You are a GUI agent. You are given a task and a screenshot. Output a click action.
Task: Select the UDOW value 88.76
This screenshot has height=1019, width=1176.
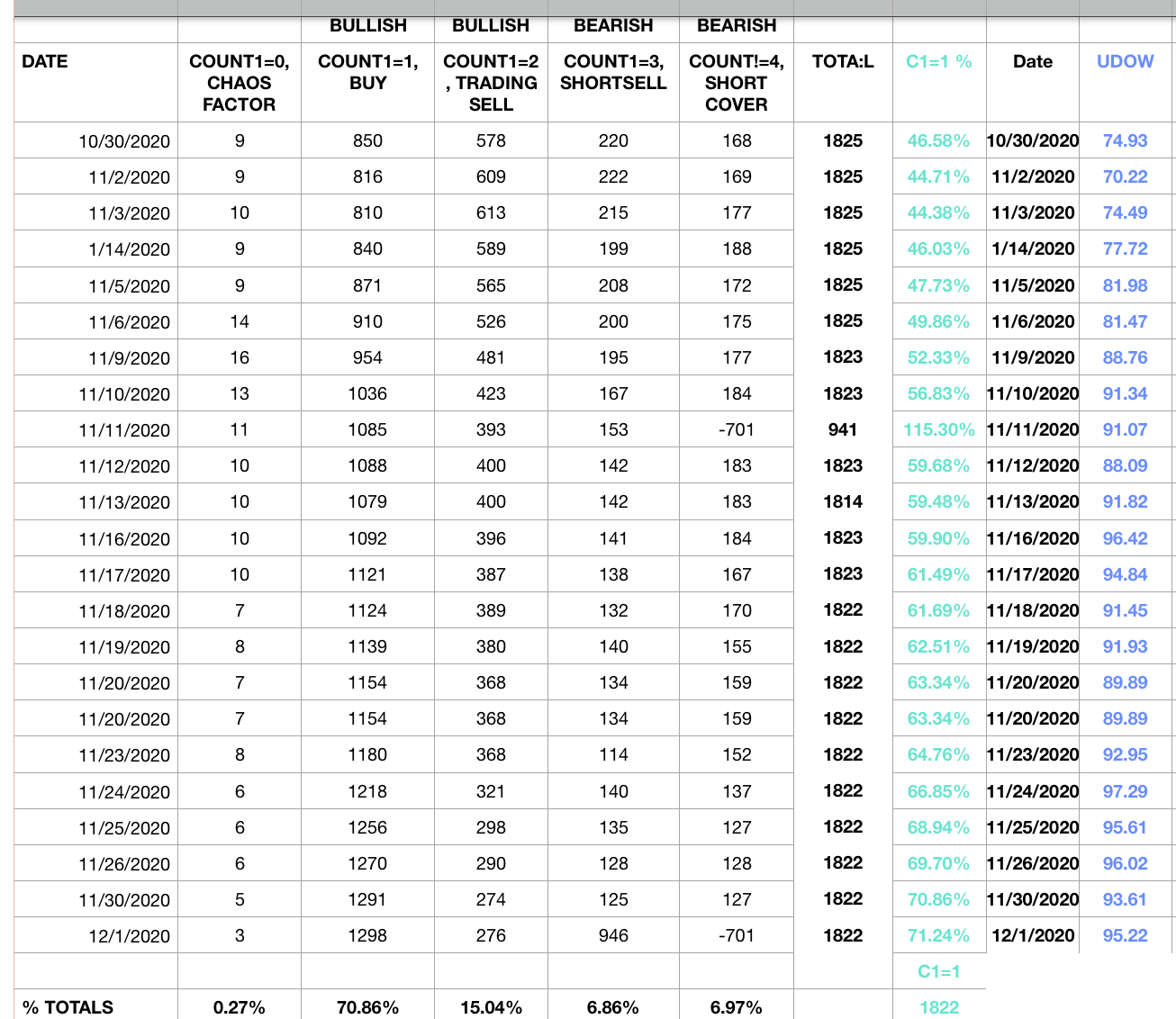(x=1126, y=357)
